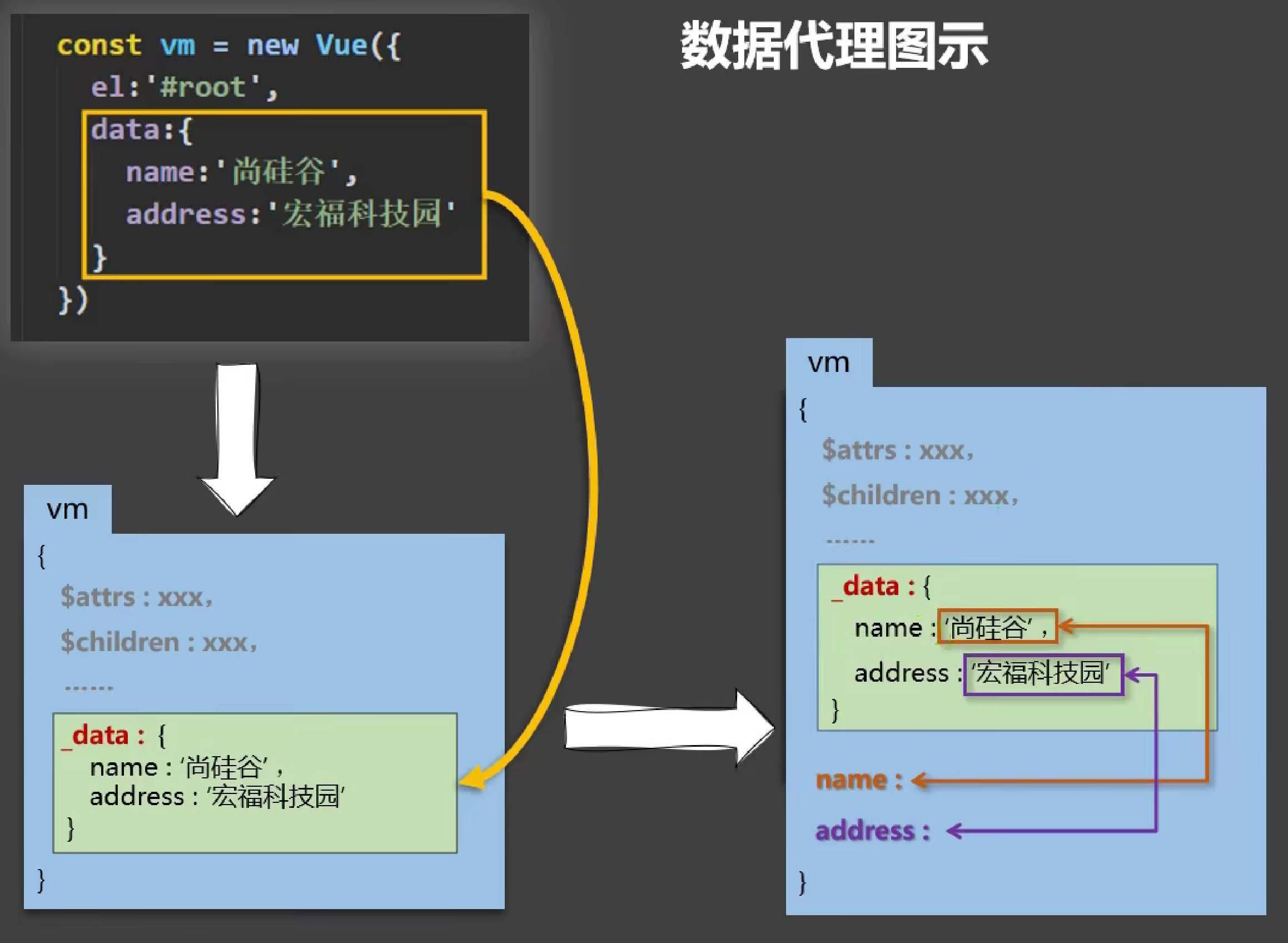Click the purple address : proxy property
1288x943 pixels.
pos(873,831)
